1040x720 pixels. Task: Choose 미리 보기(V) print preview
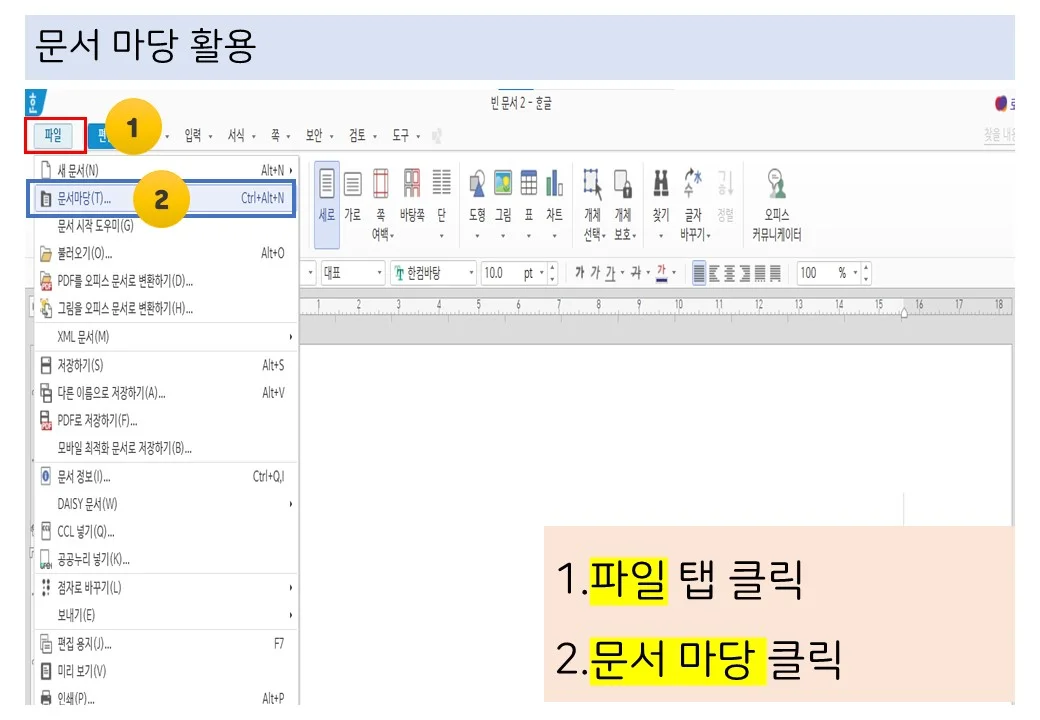coord(166,671)
